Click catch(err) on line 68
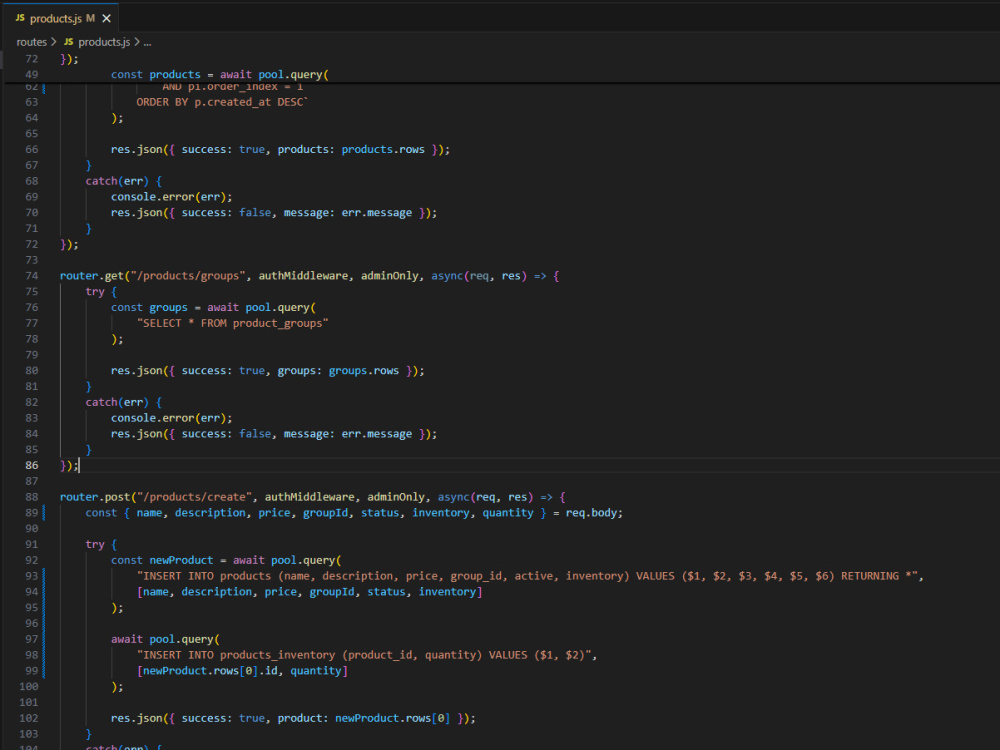The image size is (1000, 750). [117, 181]
